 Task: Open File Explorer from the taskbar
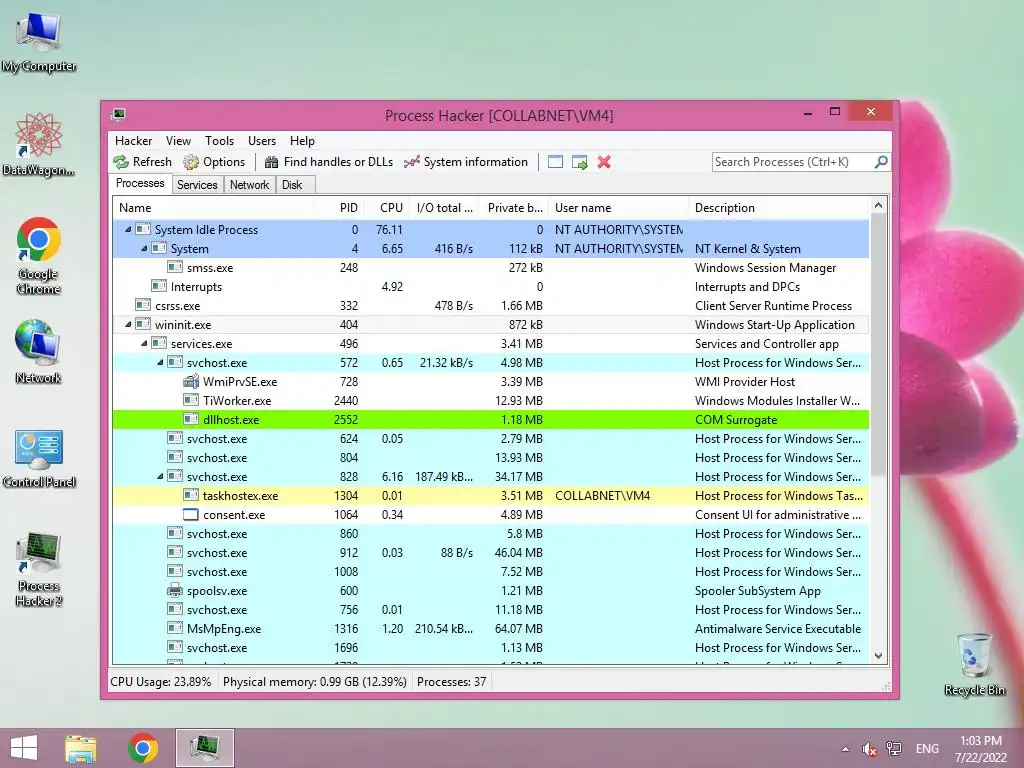(81, 748)
